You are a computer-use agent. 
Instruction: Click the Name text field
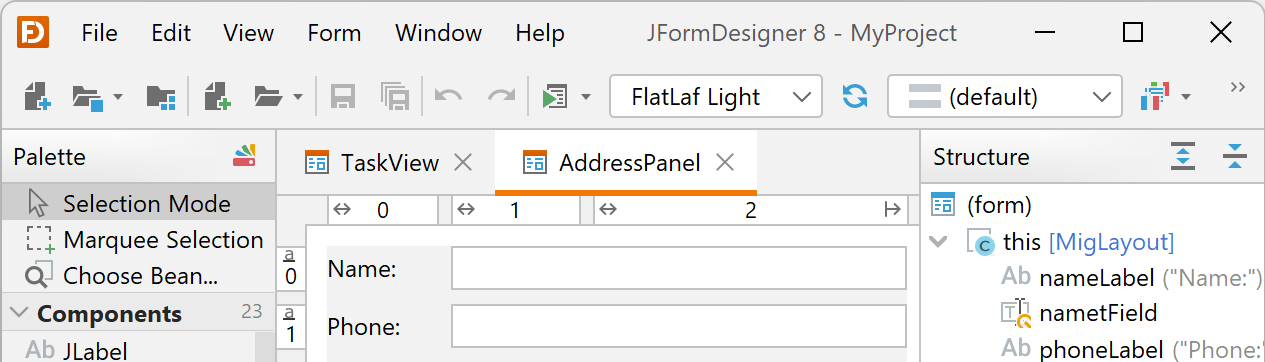(679, 269)
